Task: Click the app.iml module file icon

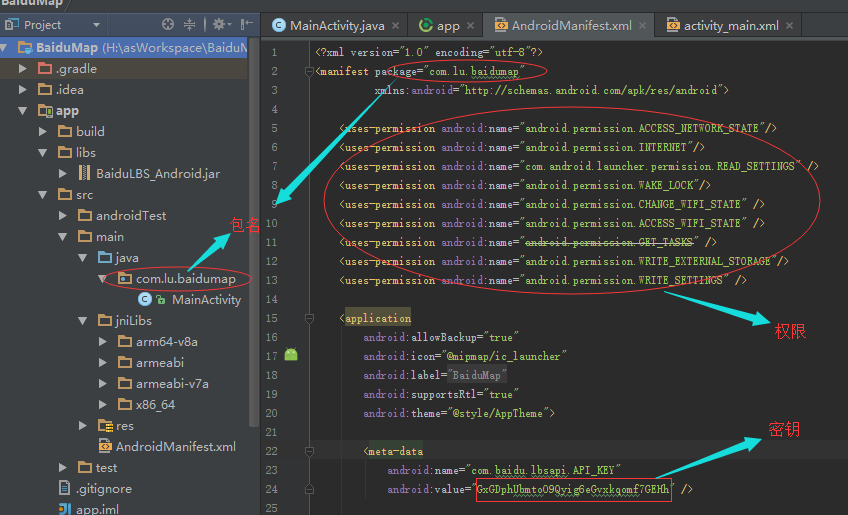Action: (64, 509)
